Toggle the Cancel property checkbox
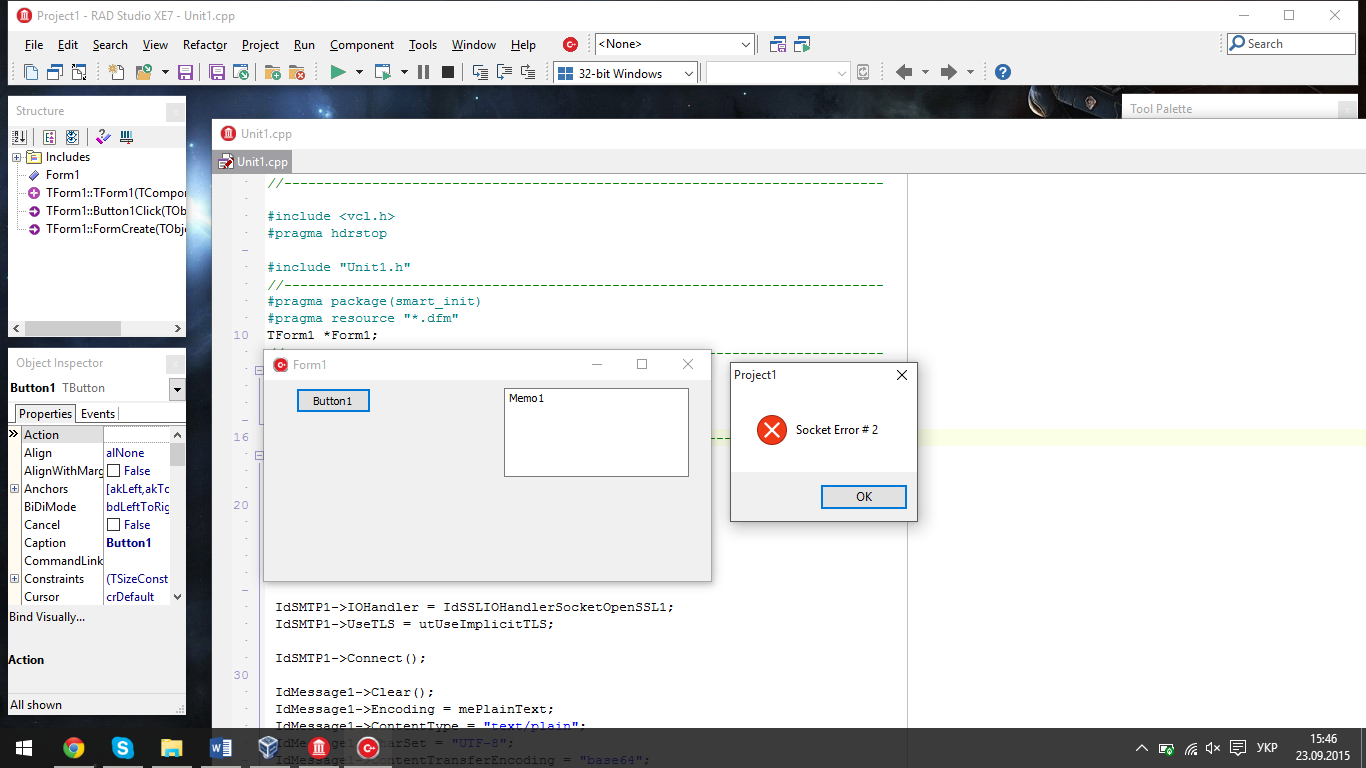The height and width of the screenshot is (768, 1366). (114, 525)
